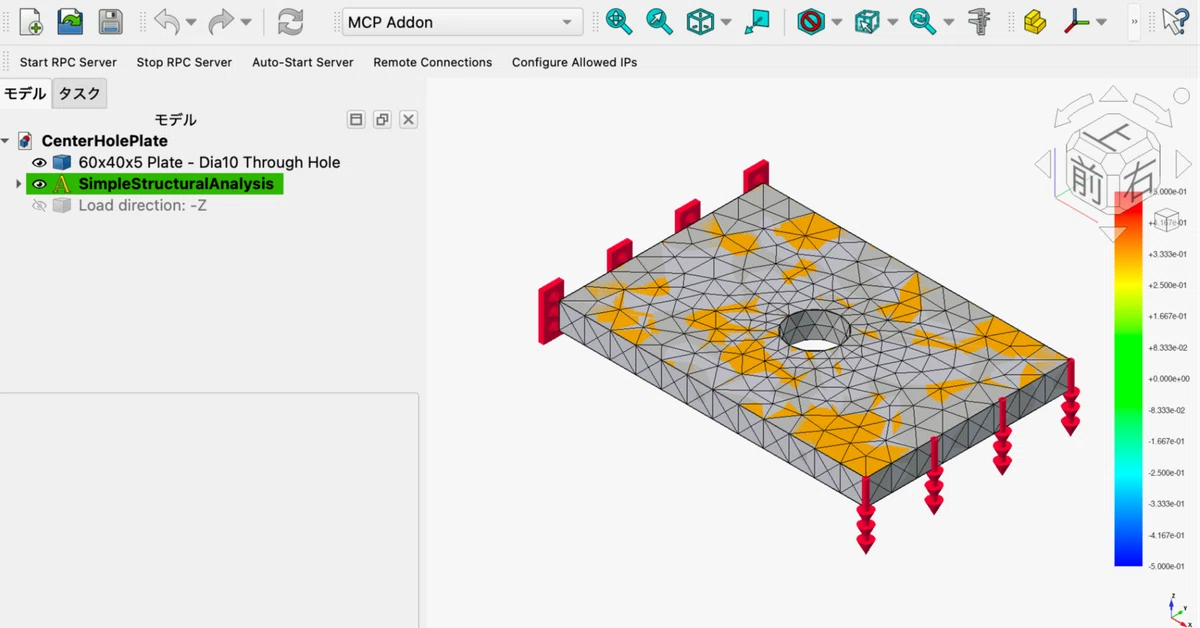Activate the measure caliper tool

point(979,21)
